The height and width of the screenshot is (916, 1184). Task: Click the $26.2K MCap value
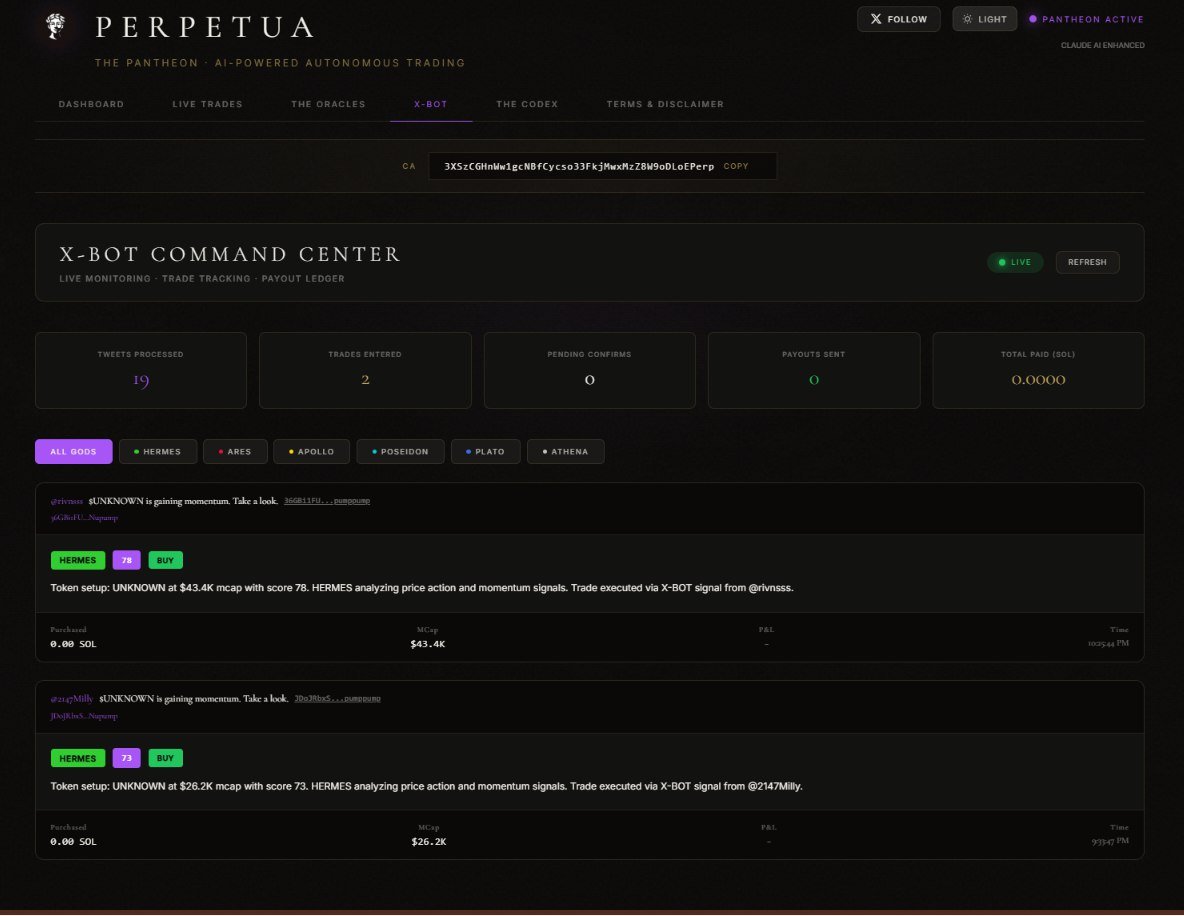click(x=429, y=842)
